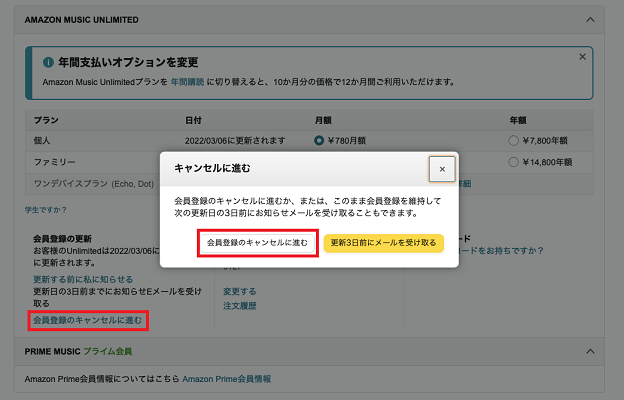The image size is (624, 400).
Task: Click the 個人 plan row label
Action: pos(42,140)
